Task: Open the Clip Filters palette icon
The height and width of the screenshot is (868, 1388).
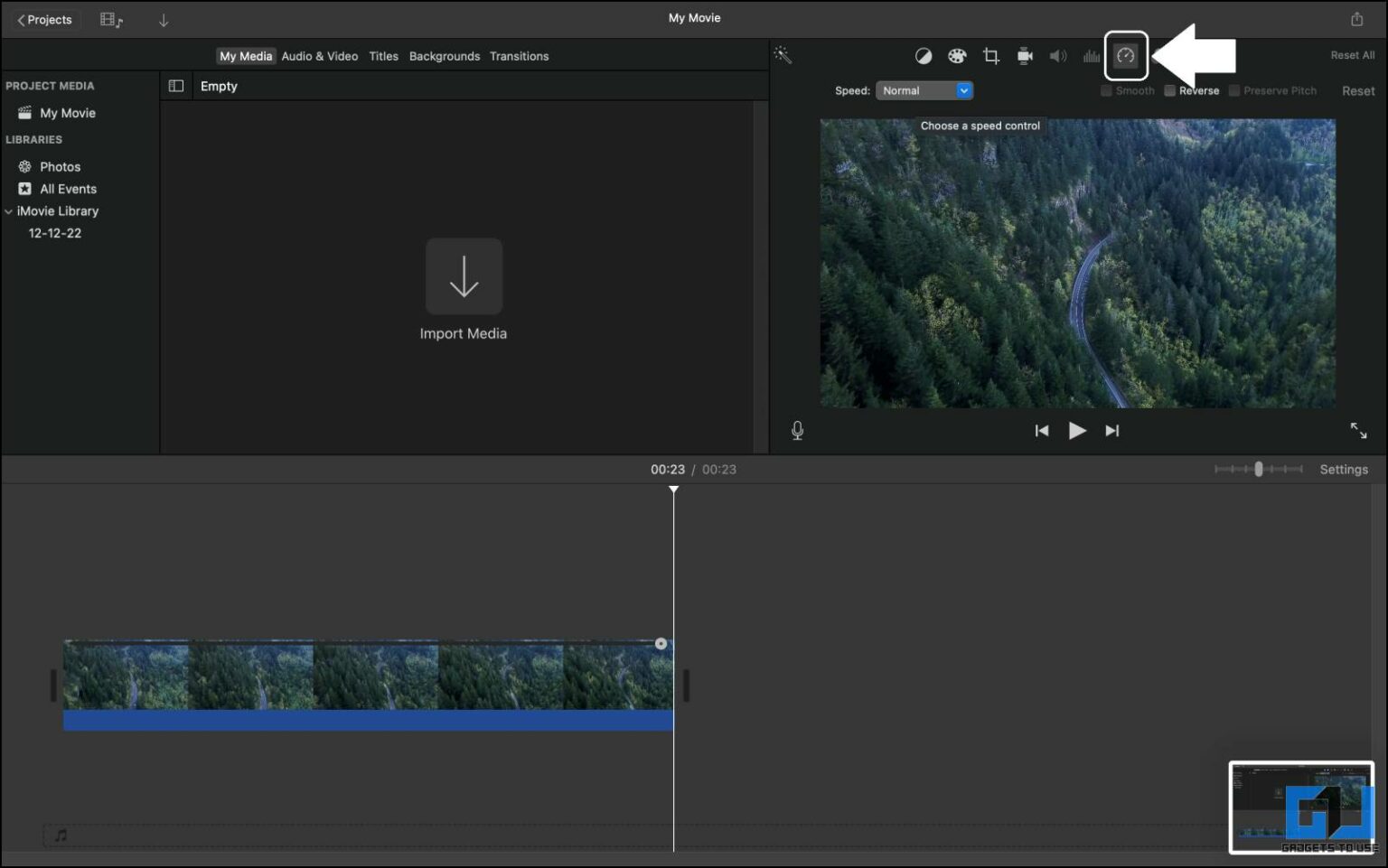Action: click(x=957, y=55)
